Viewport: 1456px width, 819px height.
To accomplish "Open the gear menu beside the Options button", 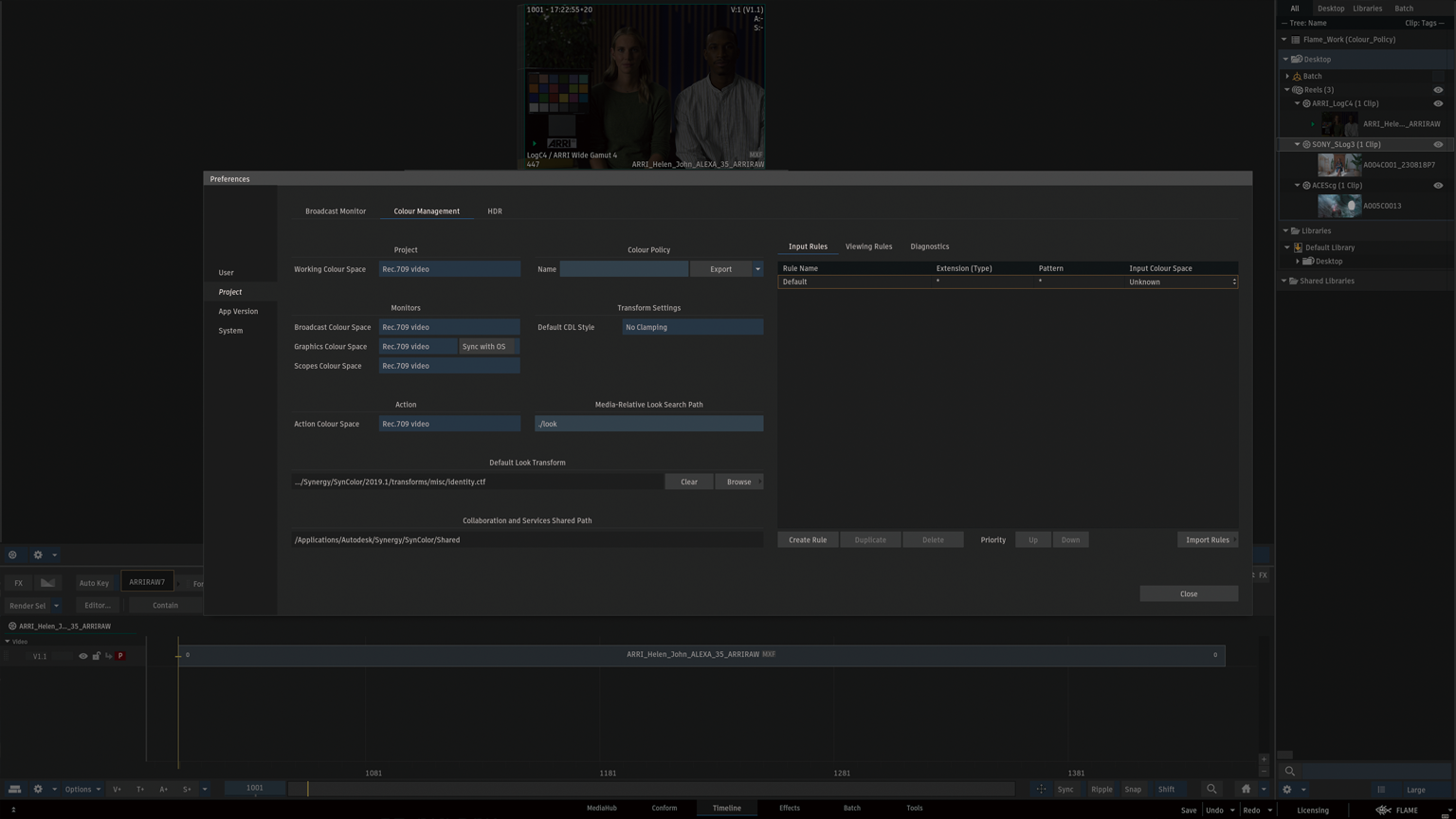I will coord(38,789).
